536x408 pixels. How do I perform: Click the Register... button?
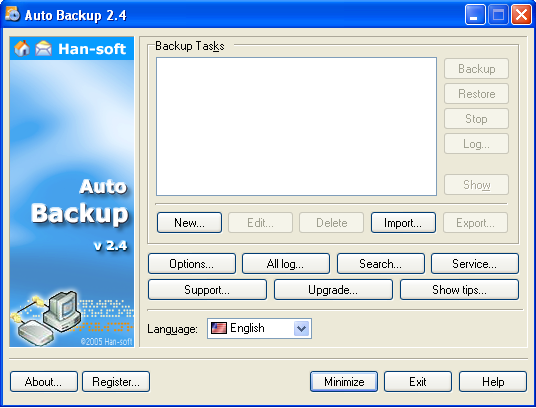(x=116, y=382)
